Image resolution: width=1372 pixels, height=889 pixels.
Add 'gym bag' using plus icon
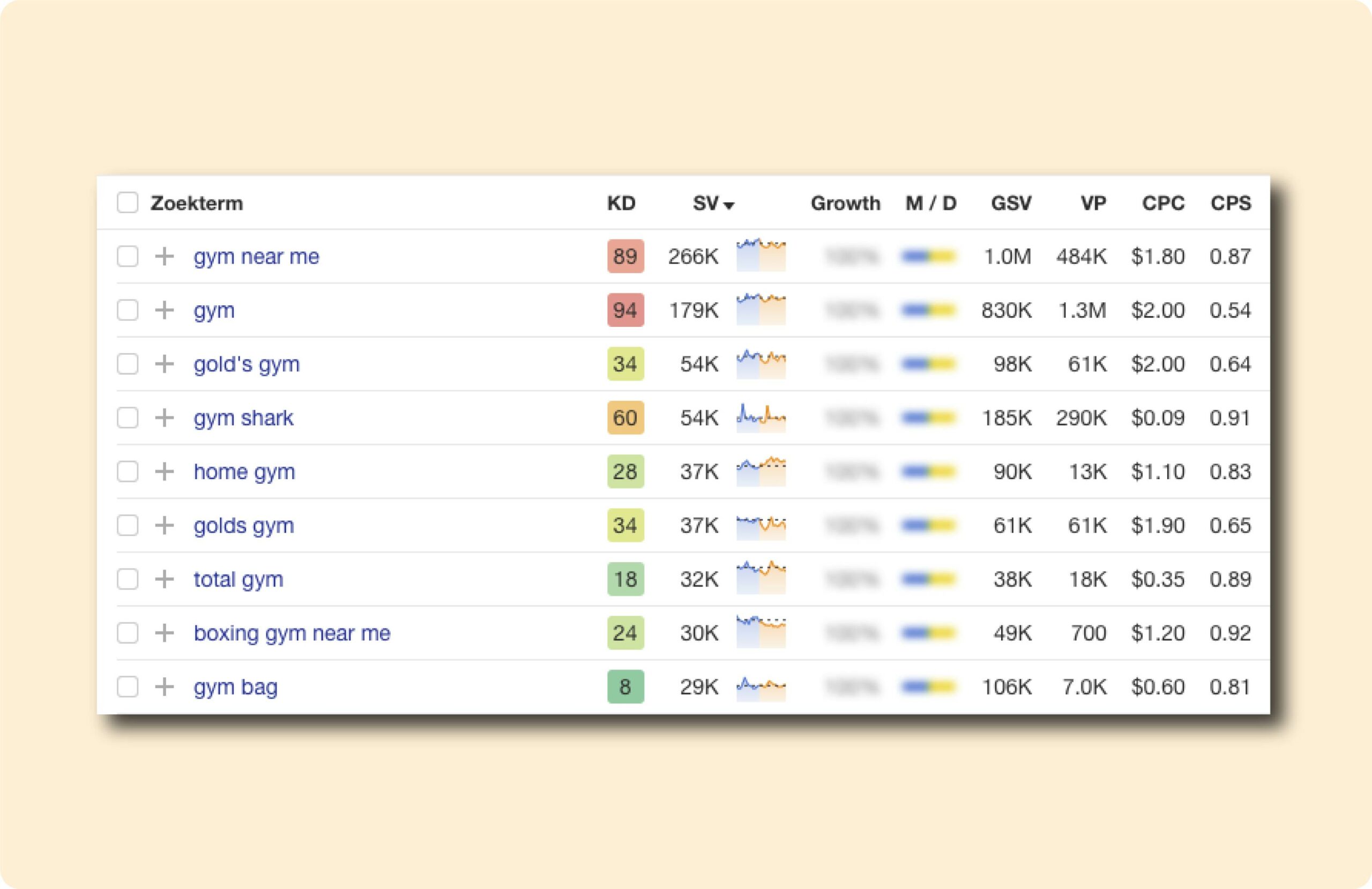(165, 686)
